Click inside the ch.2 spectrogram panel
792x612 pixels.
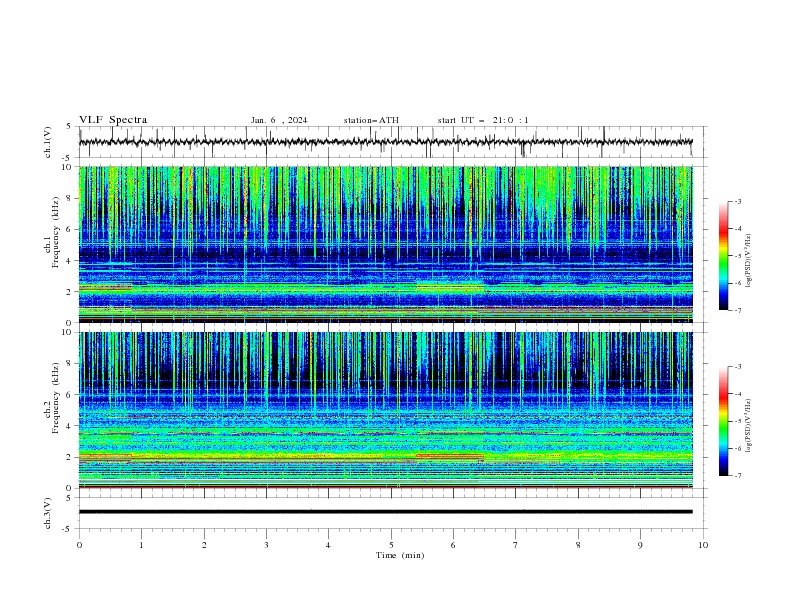tap(386, 410)
